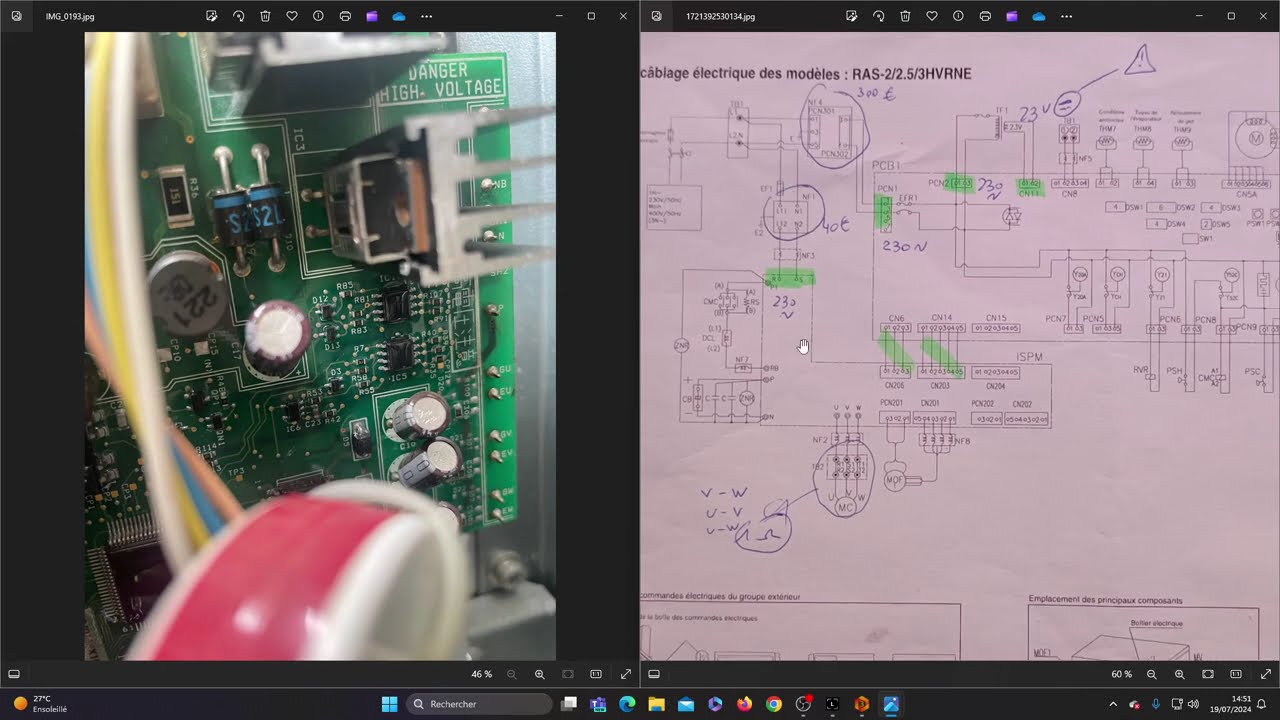Show IMG_0193.jpg at actual size
Screen dimensions: 1280x720
596,674
